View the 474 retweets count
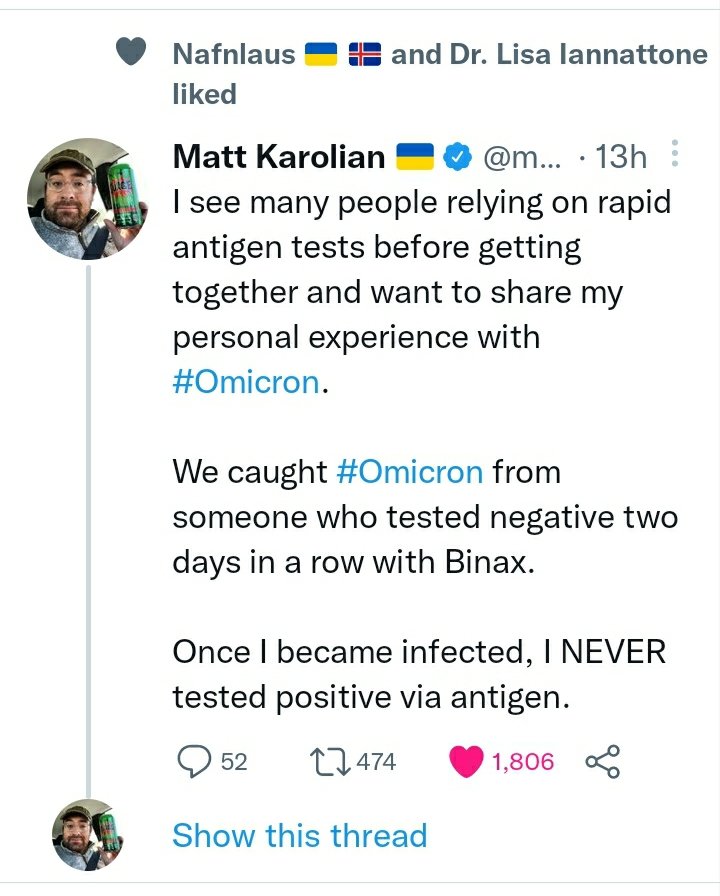 pos(376,762)
